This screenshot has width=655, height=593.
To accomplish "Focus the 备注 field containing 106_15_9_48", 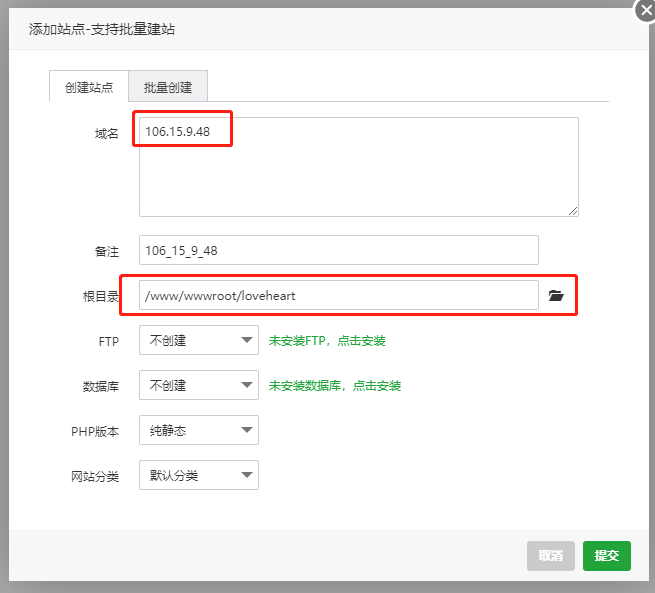I will tap(338, 250).
